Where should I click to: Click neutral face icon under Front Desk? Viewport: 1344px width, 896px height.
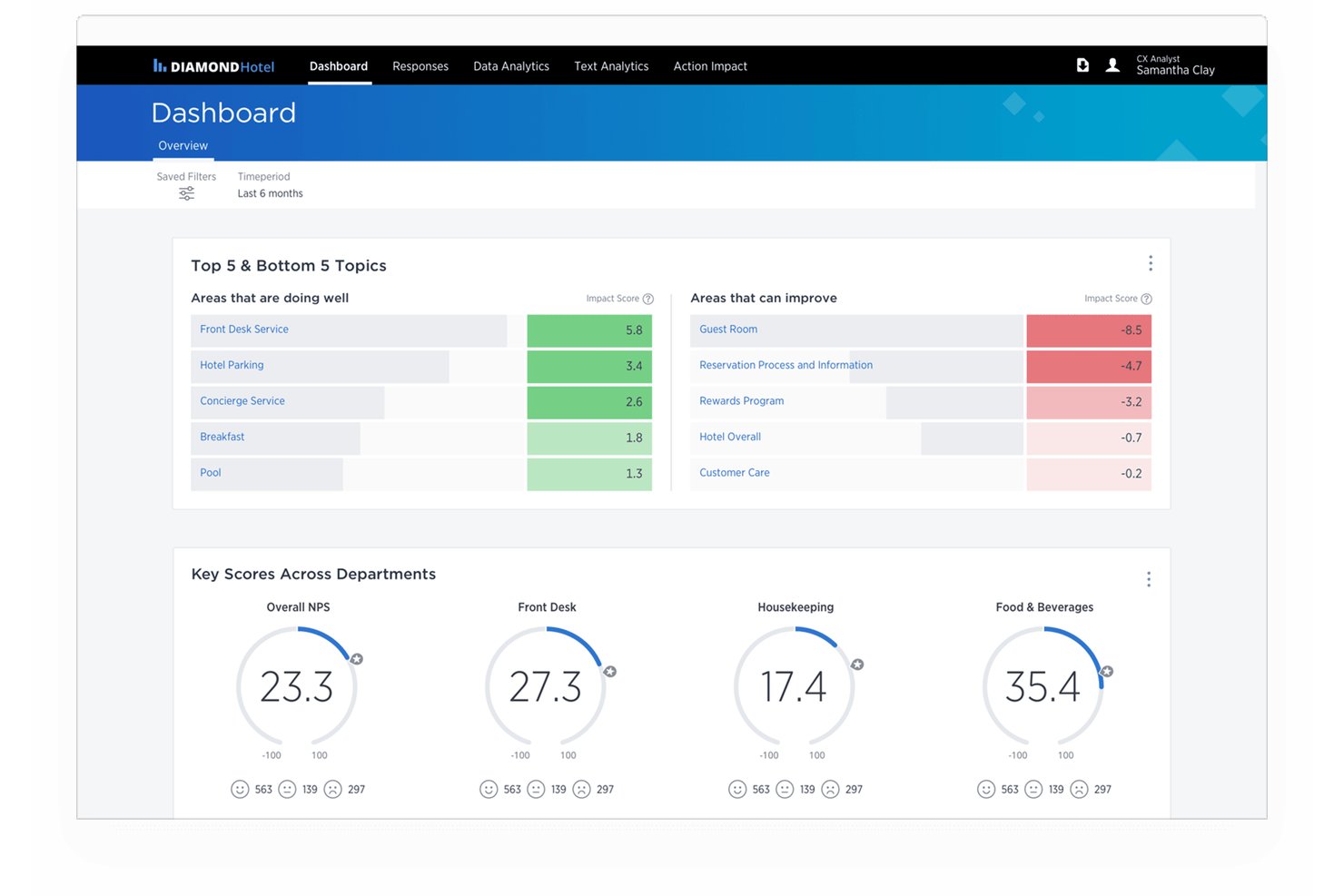pos(536,789)
